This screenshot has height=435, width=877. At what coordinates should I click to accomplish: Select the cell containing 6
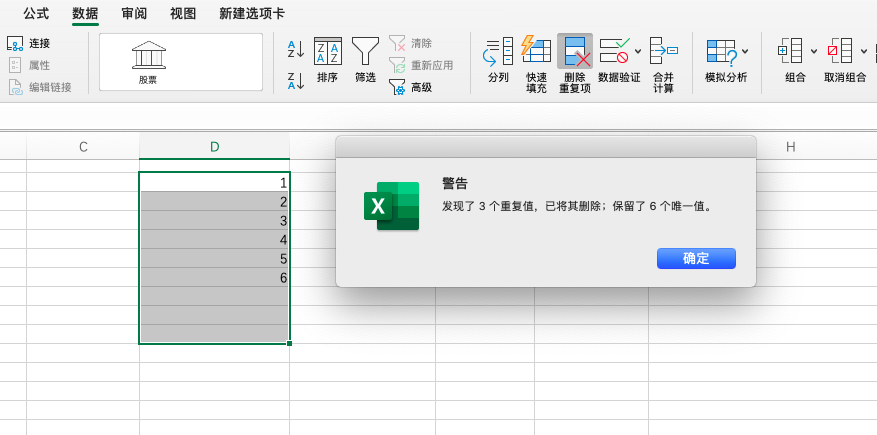tap(215, 277)
